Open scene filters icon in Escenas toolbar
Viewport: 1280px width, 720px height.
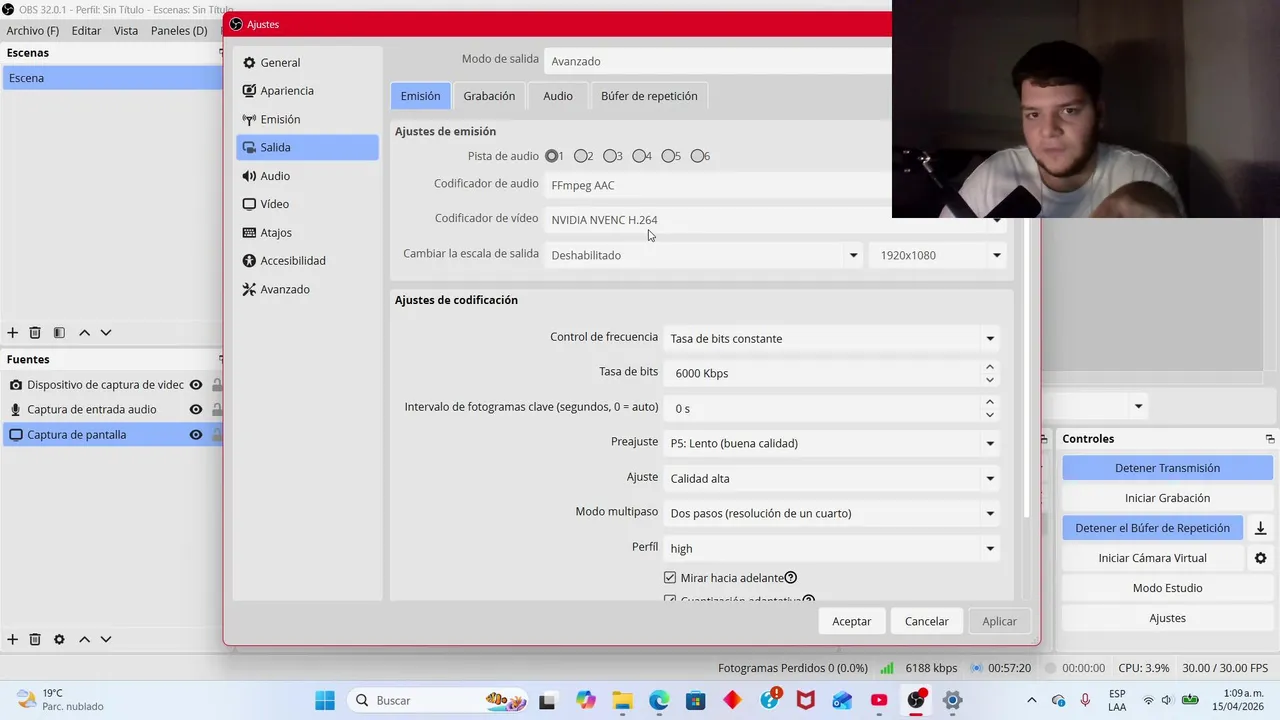[59, 332]
